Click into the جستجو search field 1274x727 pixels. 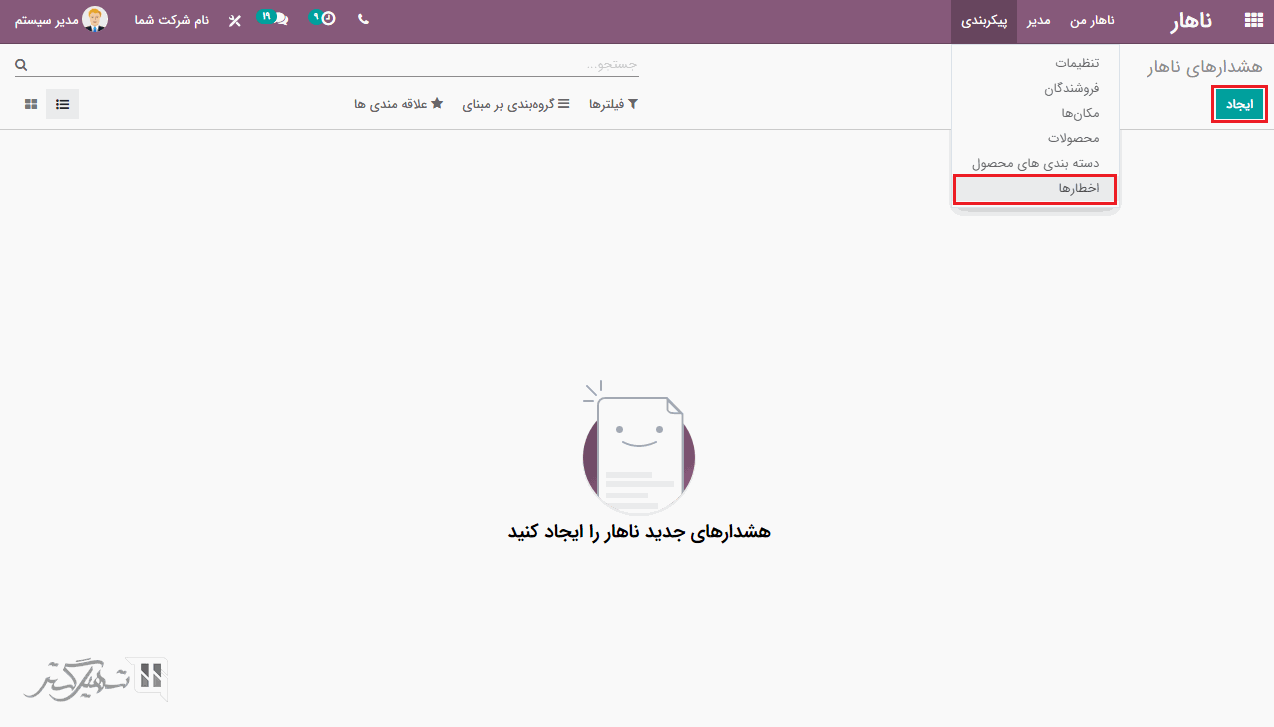330,65
